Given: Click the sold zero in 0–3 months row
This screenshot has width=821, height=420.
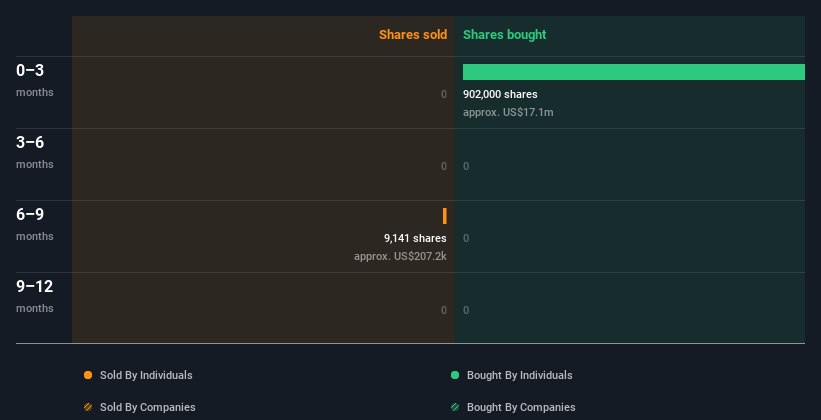Looking at the screenshot, I should pyautogui.click(x=444, y=94).
